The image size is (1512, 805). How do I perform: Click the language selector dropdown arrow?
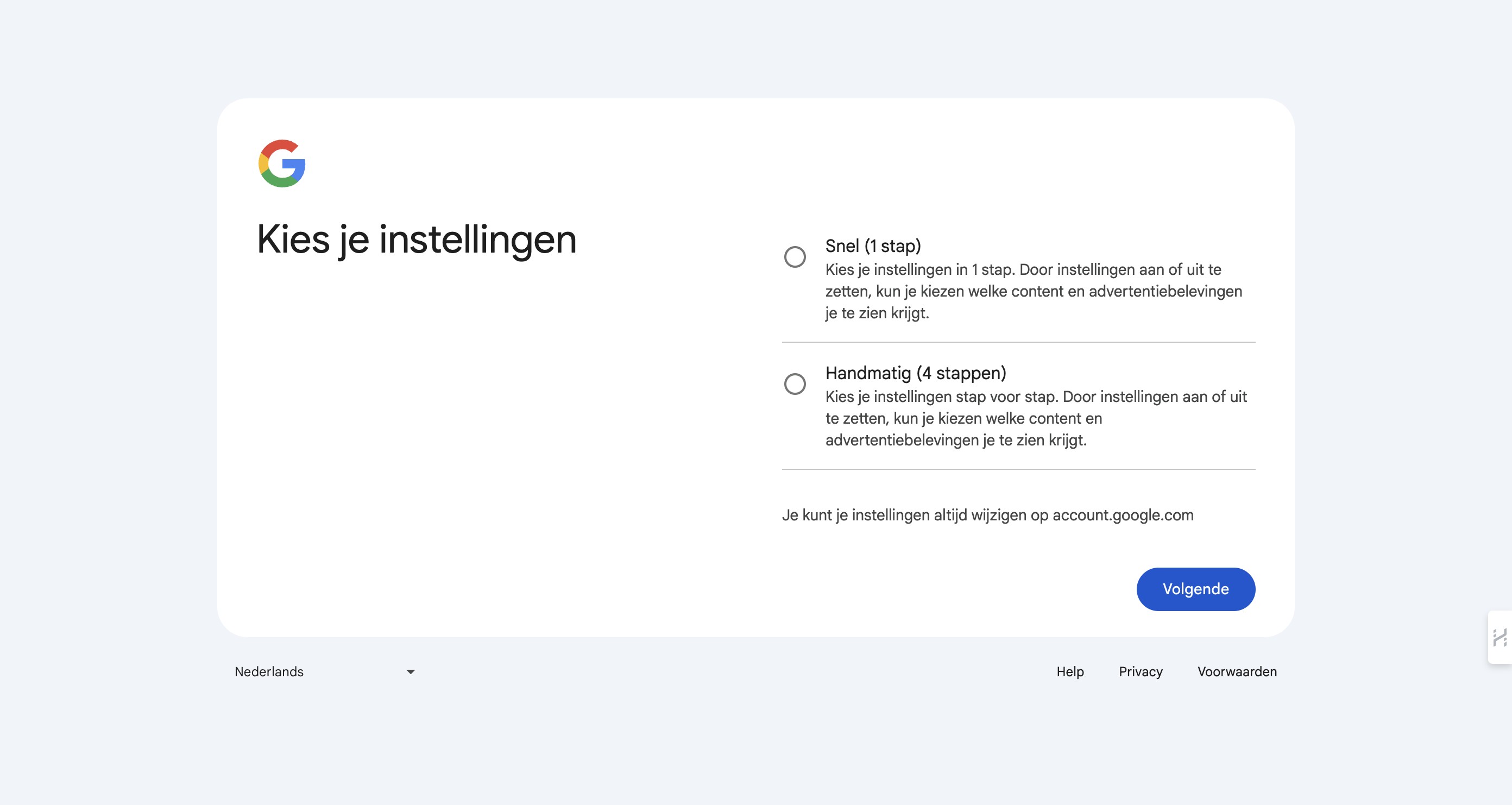point(410,672)
